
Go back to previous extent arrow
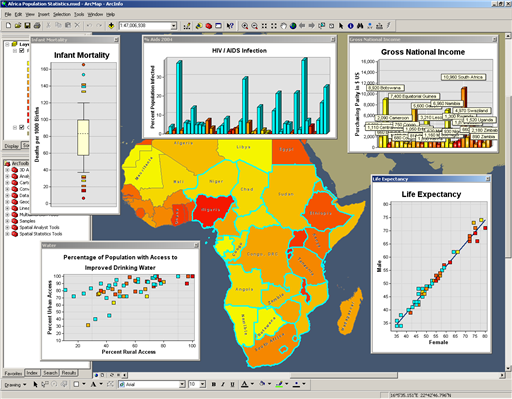302,26
